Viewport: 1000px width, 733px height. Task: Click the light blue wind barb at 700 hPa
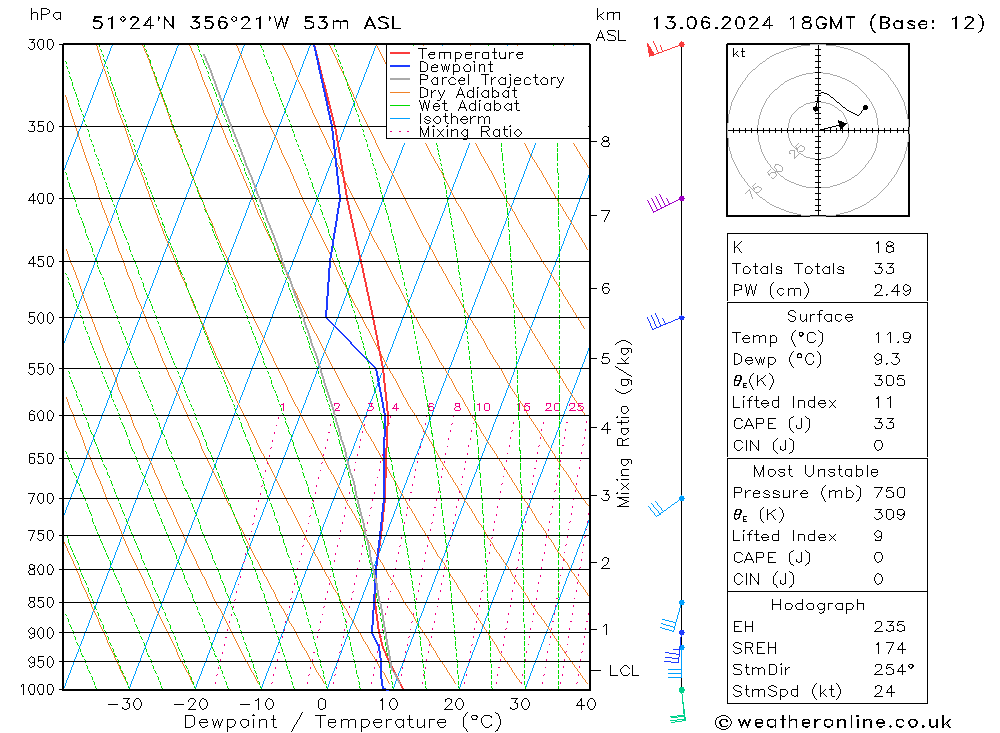click(x=666, y=506)
